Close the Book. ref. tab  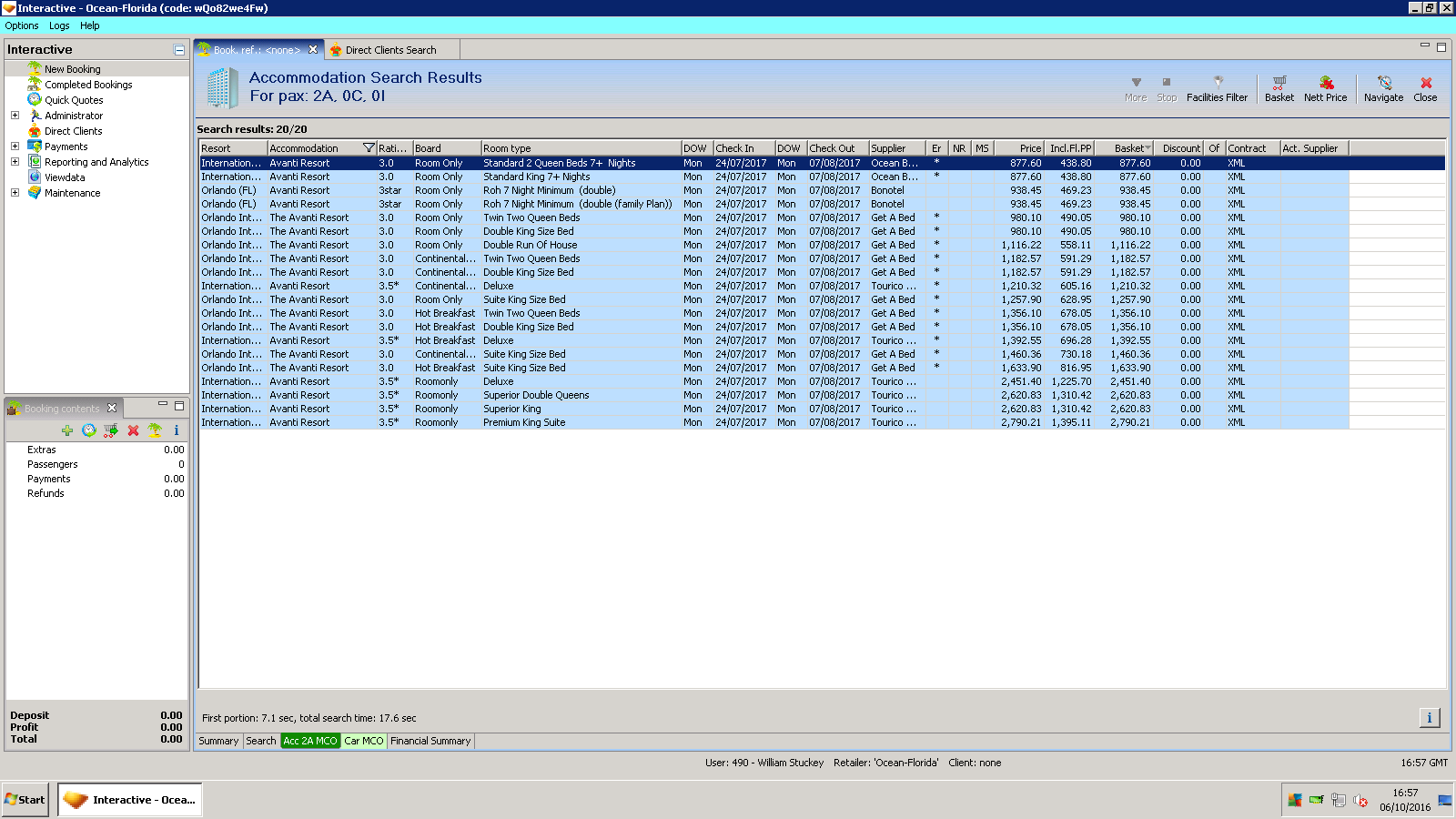(313, 50)
